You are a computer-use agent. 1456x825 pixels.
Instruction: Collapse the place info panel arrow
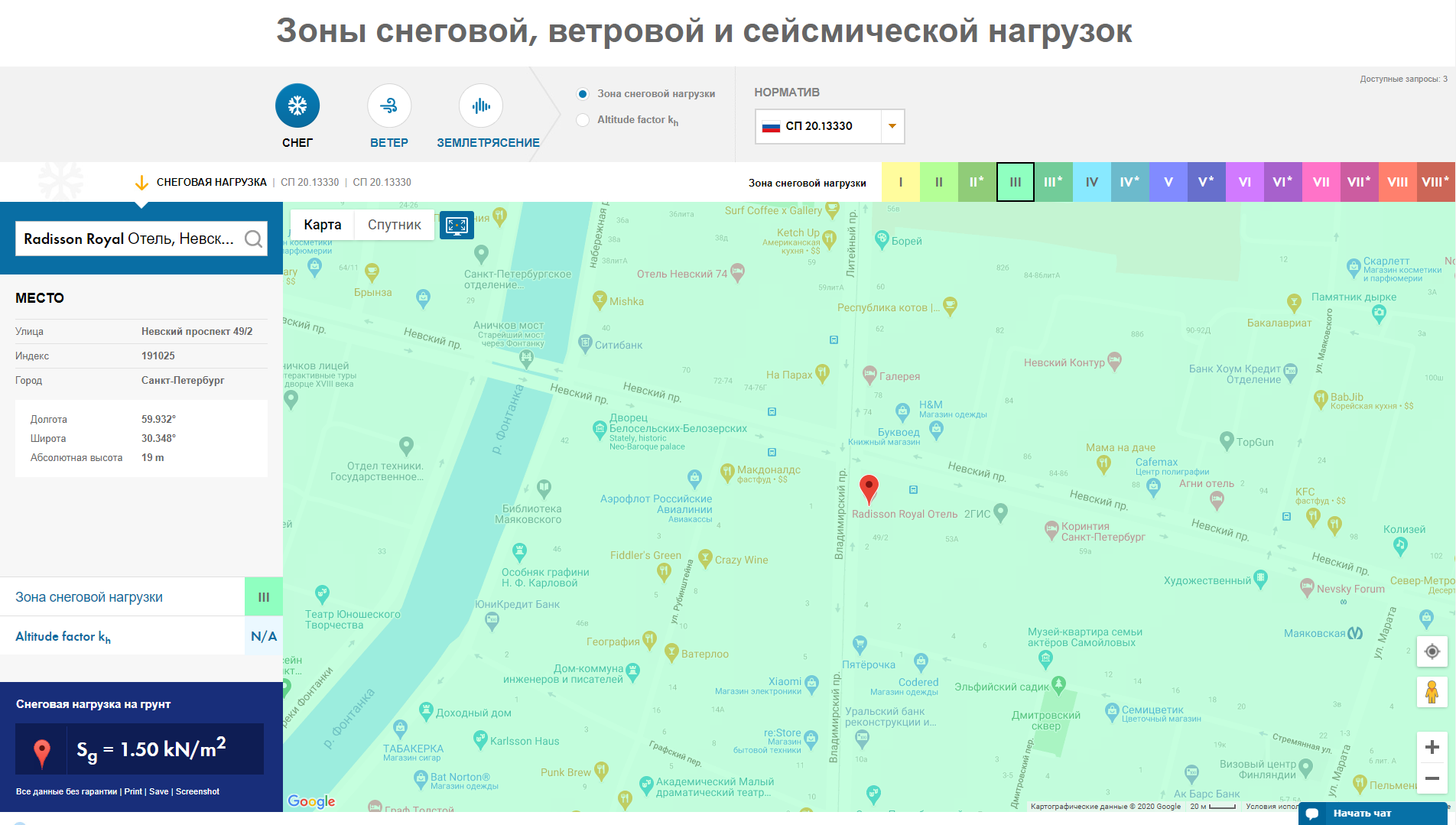pyautogui.click(x=142, y=204)
